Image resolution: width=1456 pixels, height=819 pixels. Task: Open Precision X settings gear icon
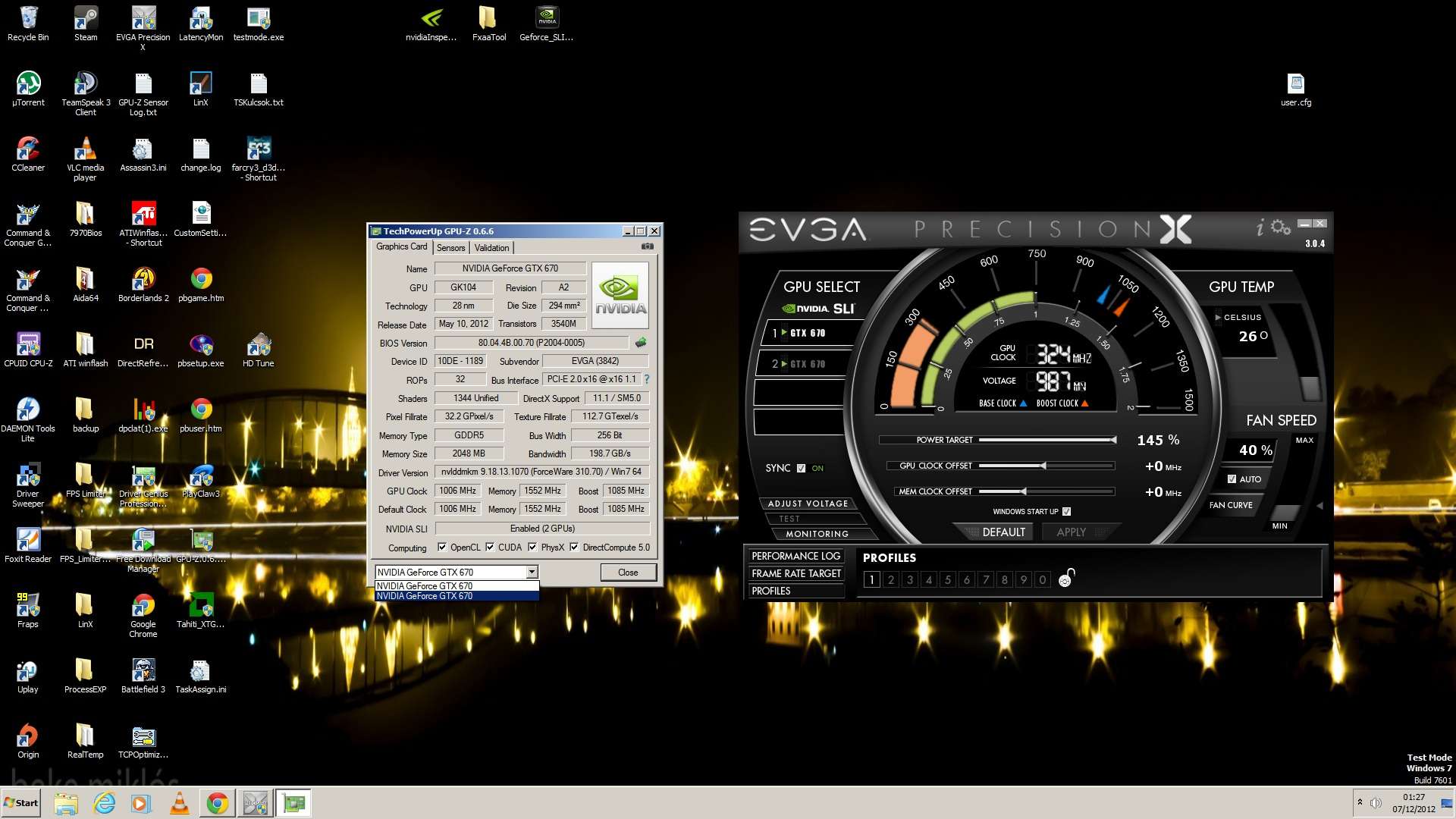coord(1281,227)
